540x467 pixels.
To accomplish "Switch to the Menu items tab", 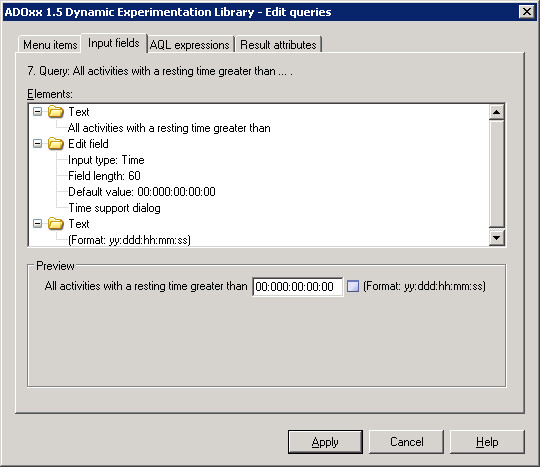I will pyautogui.click(x=50, y=45).
